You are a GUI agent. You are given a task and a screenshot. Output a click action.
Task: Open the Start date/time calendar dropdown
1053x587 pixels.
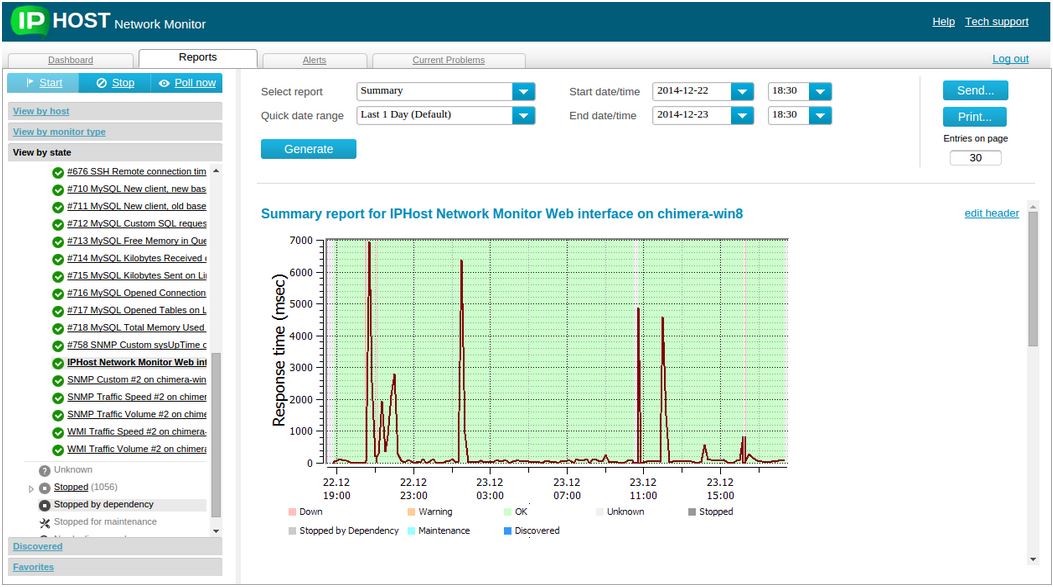coord(741,91)
